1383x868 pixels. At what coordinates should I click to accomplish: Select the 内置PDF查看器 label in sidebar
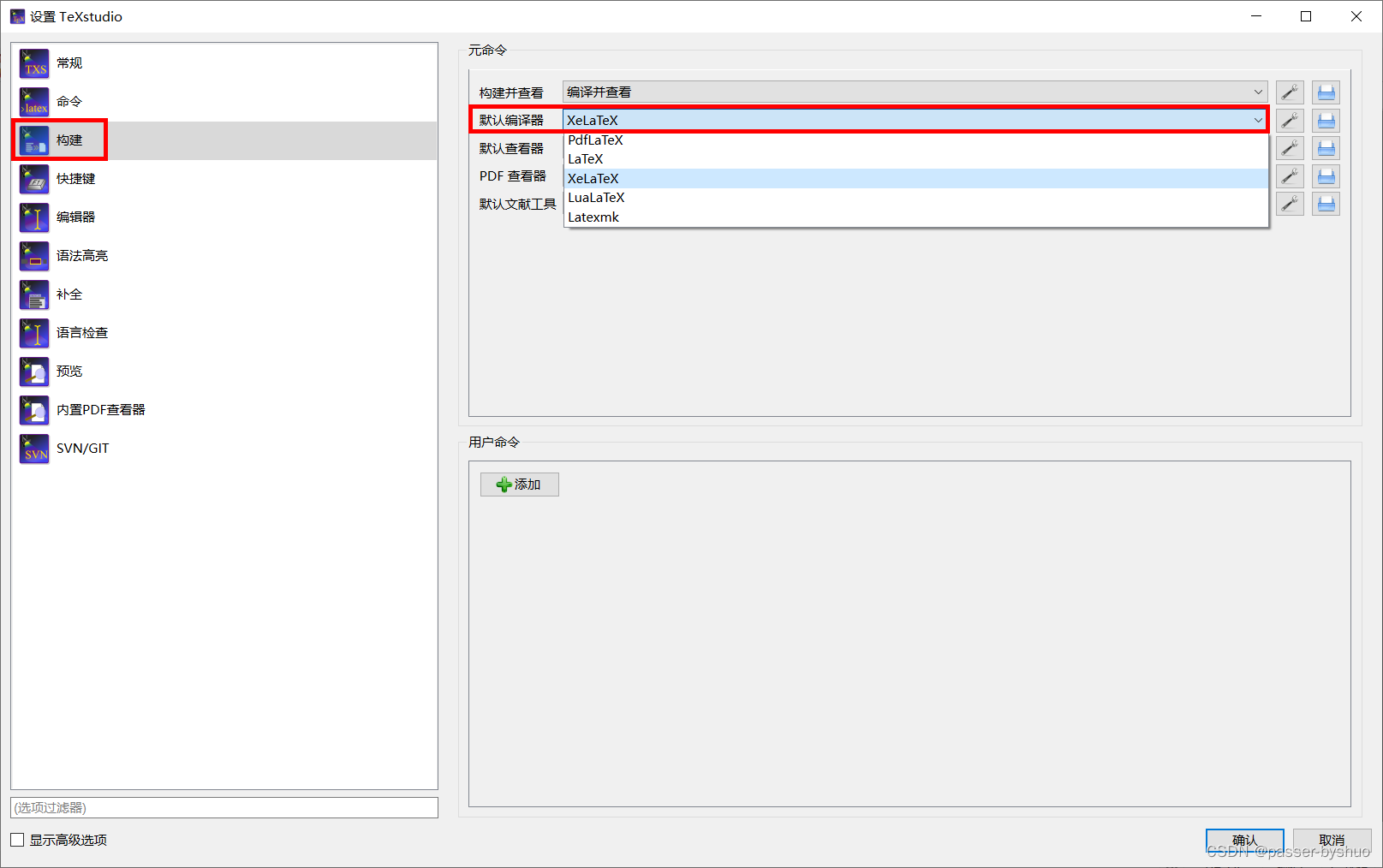click(101, 410)
